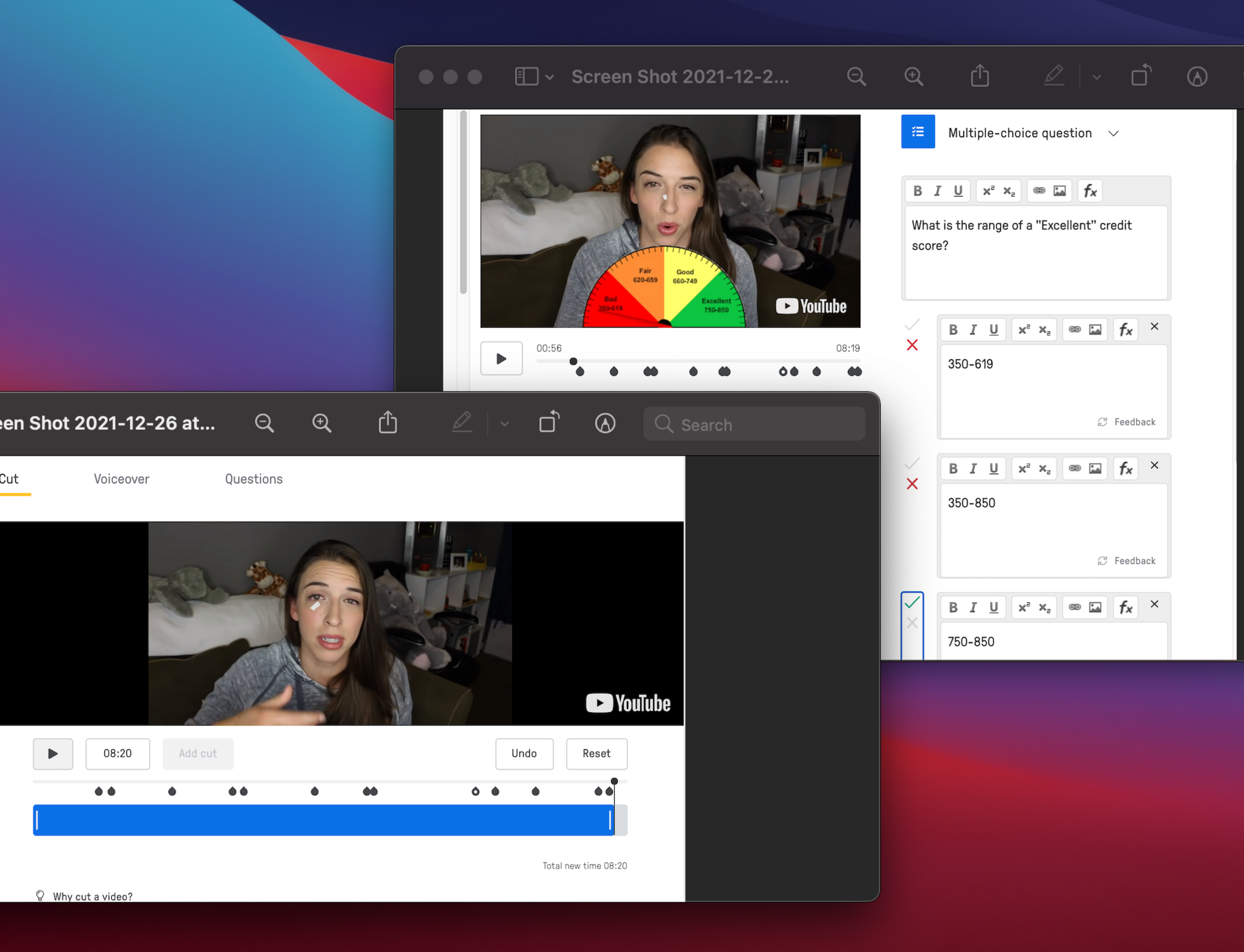Open sidebar view options chevron in back window
The image size is (1244, 952).
click(549, 78)
